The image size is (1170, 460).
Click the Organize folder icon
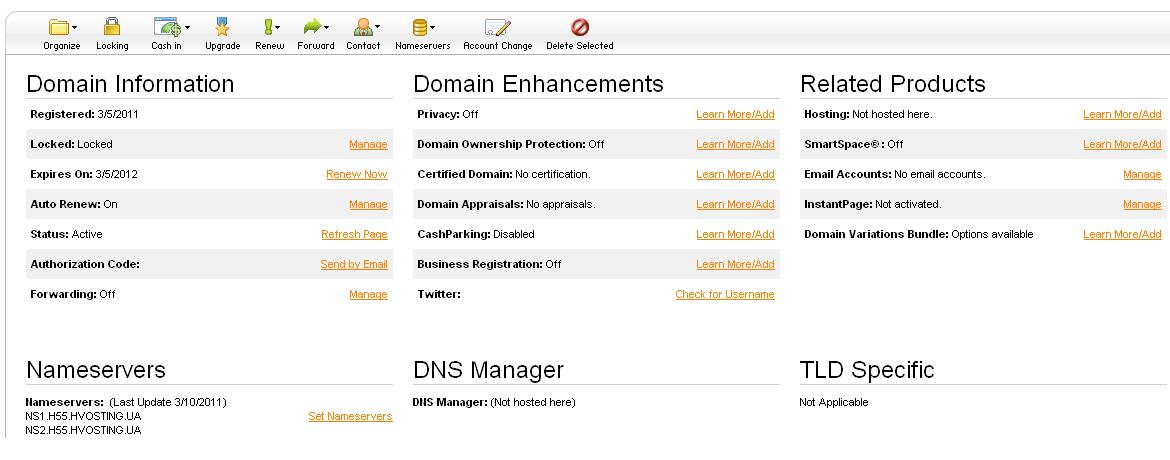click(x=58, y=28)
